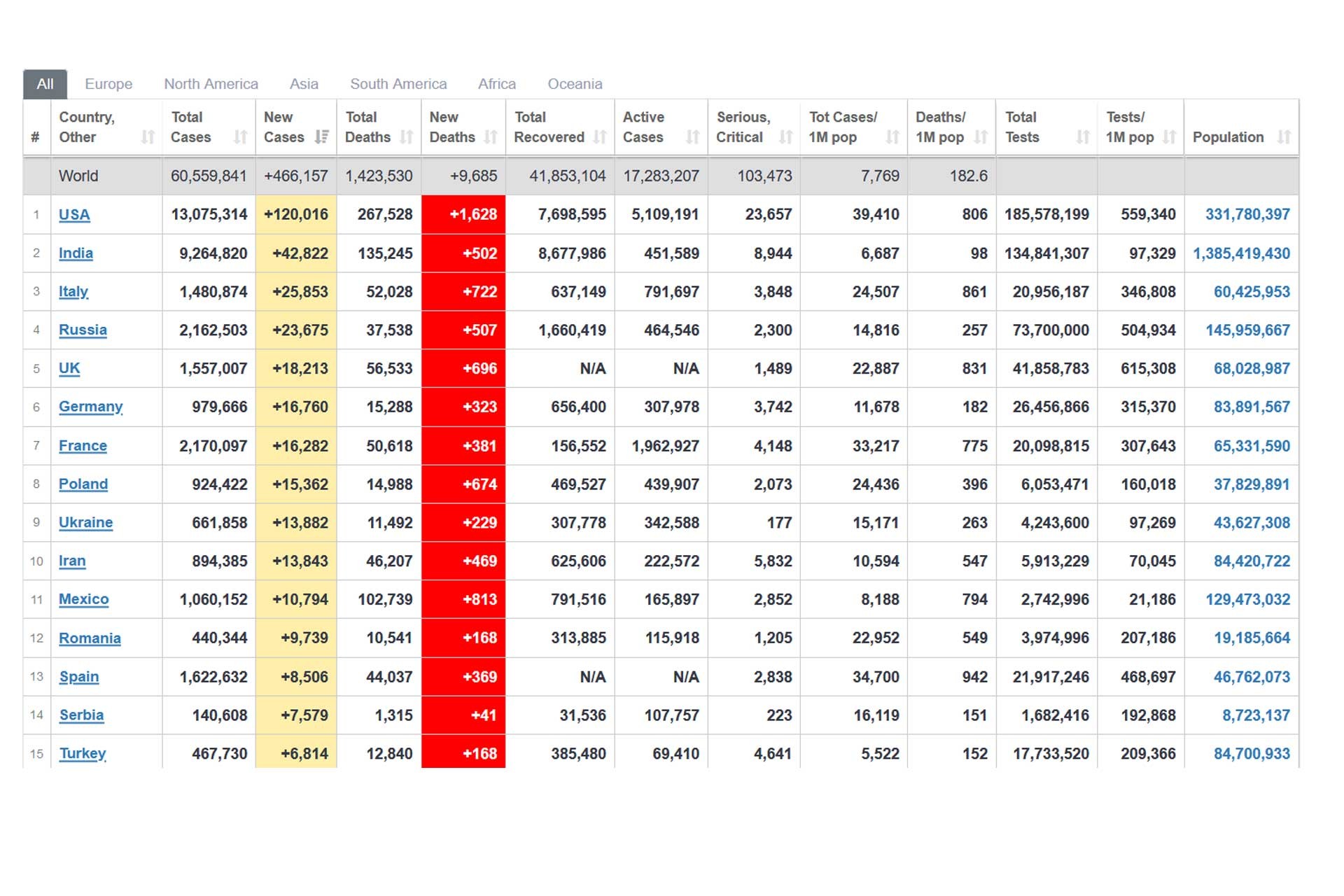The height and width of the screenshot is (896, 1344).
Task: Switch to the Europe tab
Action: (108, 84)
